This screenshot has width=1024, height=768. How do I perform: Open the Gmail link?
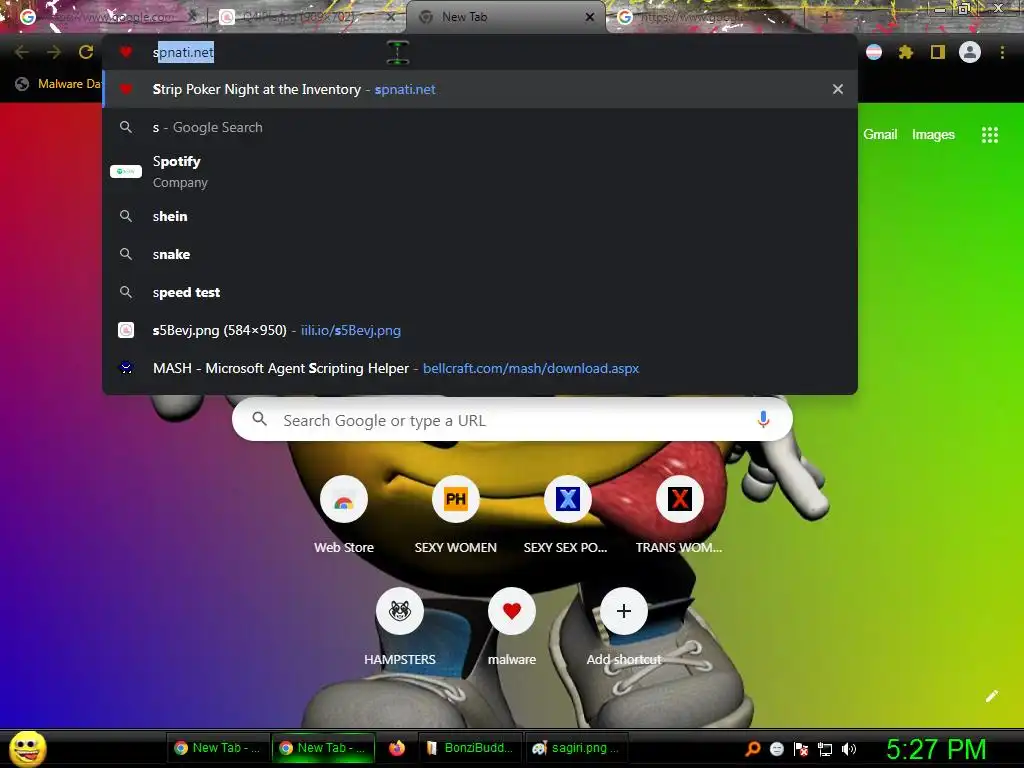tap(880, 135)
